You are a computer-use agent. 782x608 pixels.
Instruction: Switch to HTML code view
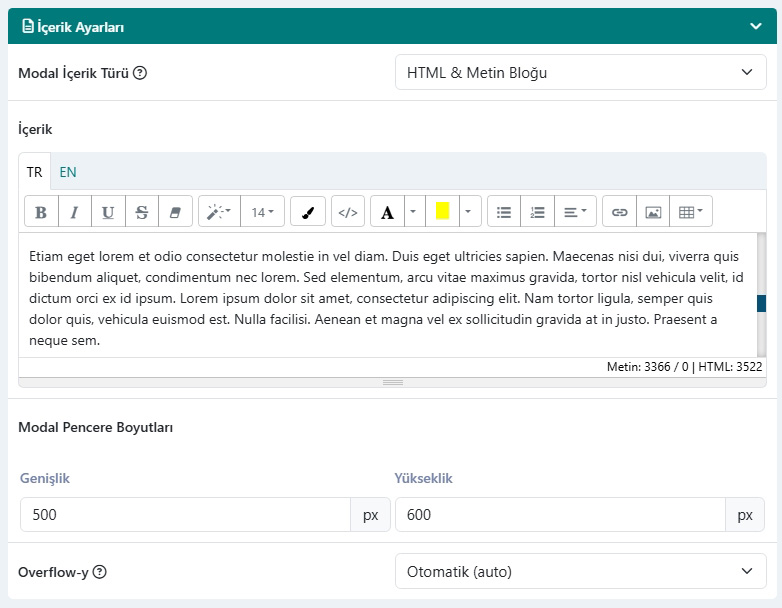click(x=348, y=212)
